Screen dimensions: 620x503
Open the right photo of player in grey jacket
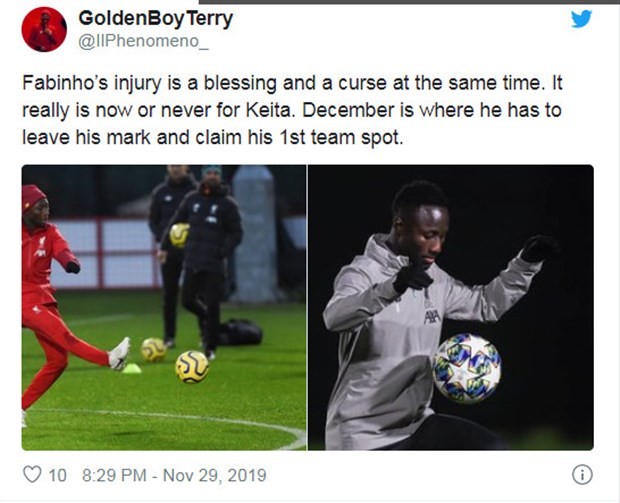[450, 307]
